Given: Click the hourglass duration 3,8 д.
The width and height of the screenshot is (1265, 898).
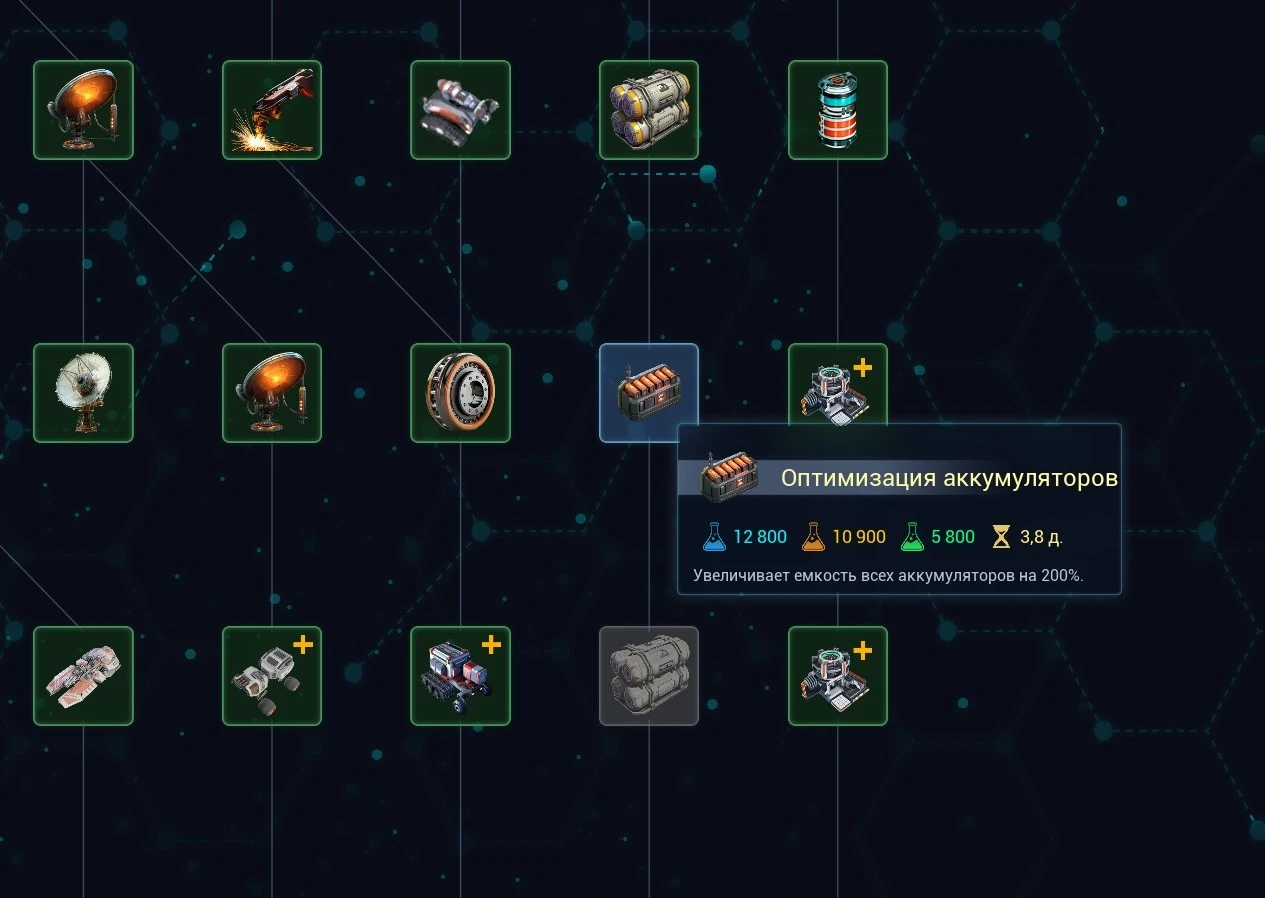Looking at the screenshot, I should (1027, 537).
